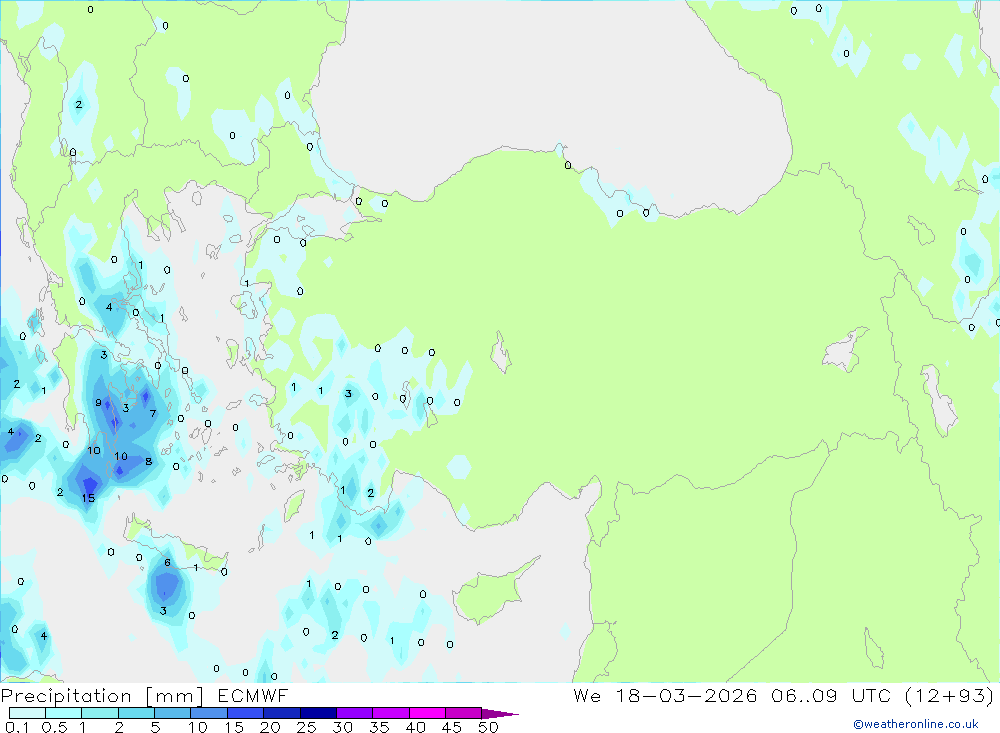
Task: Click the '40' legend scale label
Action: (x=415, y=727)
